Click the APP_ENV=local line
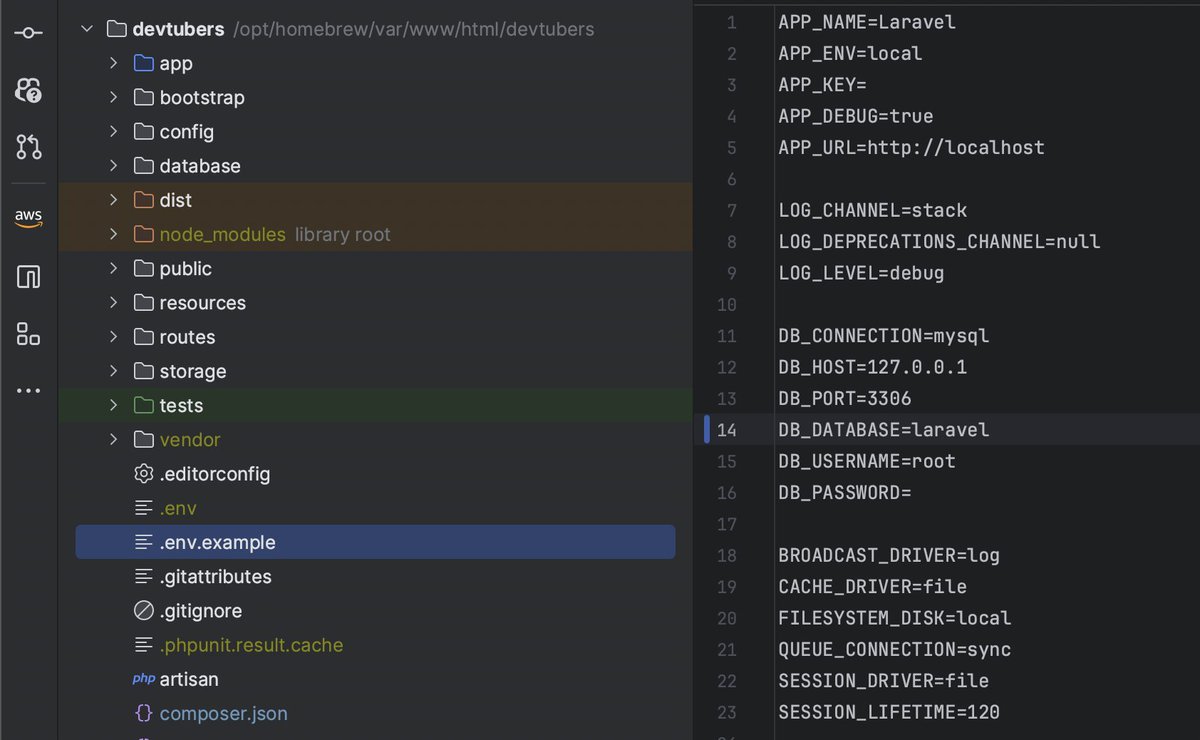Image resolution: width=1200 pixels, height=740 pixels. (x=850, y=53)
